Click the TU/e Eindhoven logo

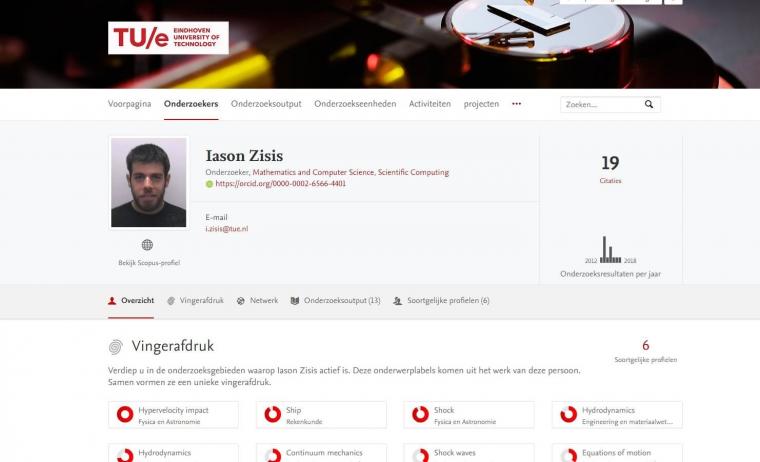[x=168, y=38]
